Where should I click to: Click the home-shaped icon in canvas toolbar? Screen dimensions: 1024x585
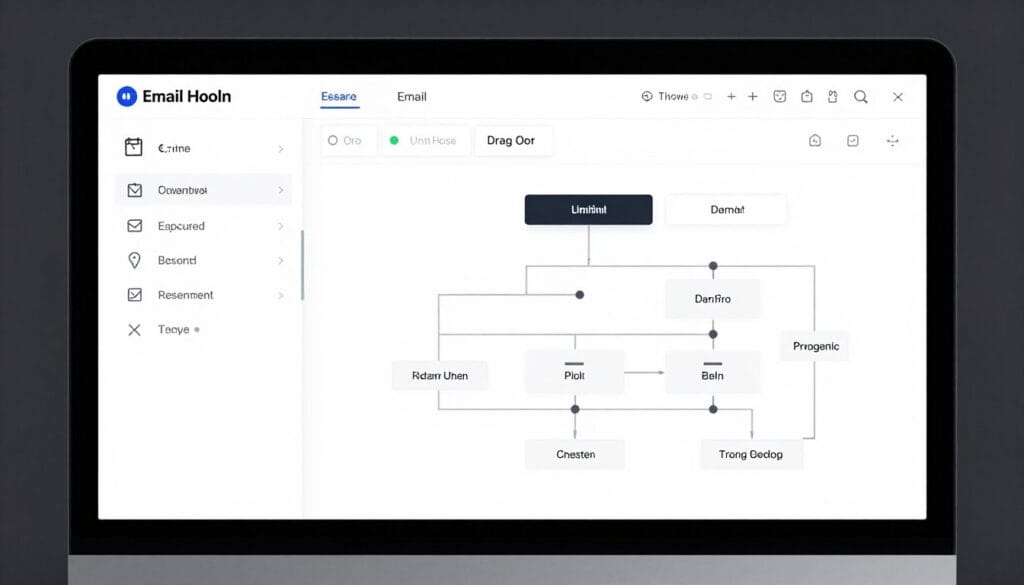[815, 140]
